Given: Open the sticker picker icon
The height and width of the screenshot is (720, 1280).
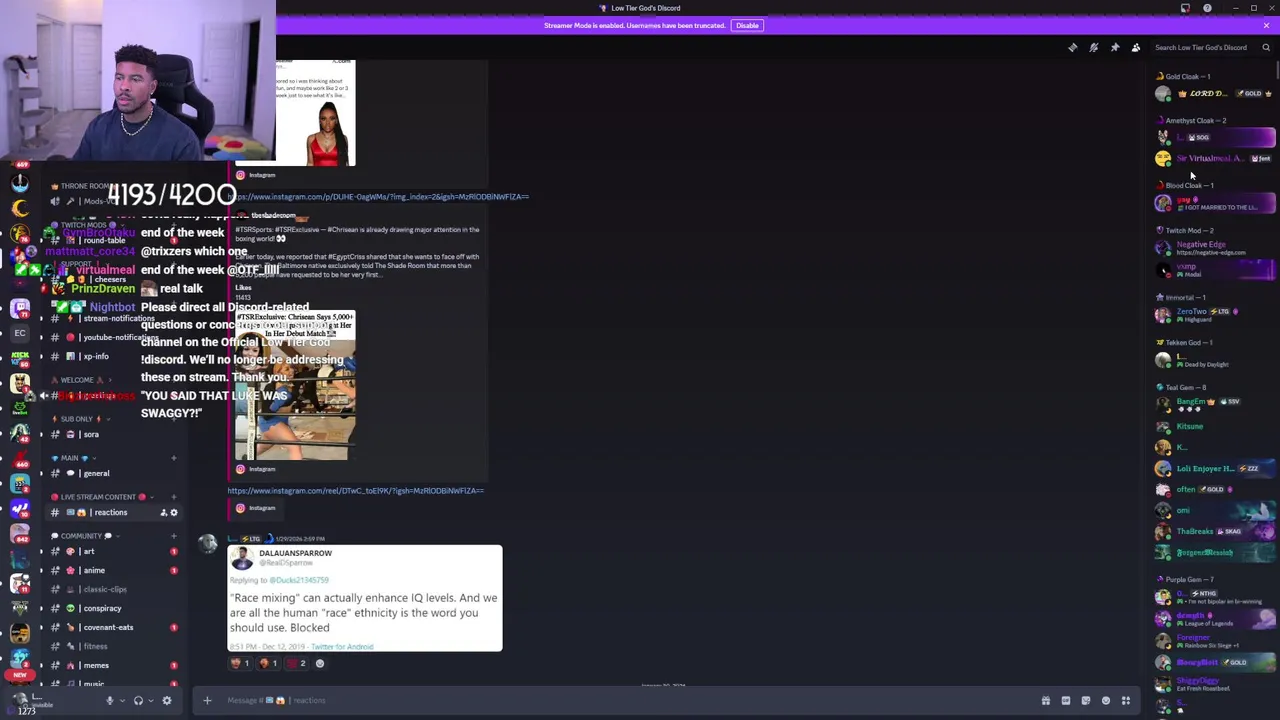Looking at the screenshot, I should pyautogui.click(x=1085, y=700).
